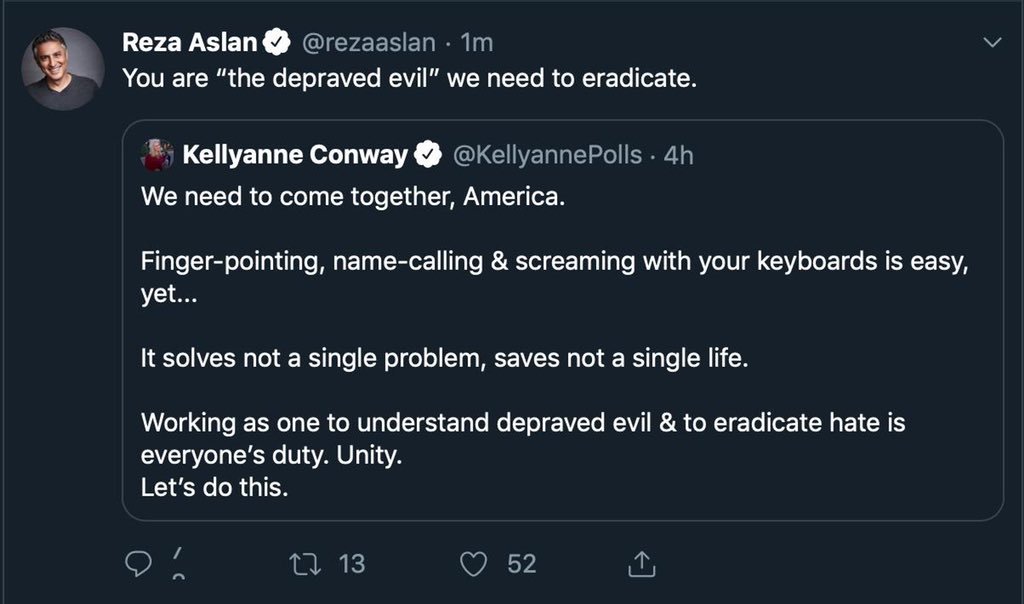This screenshot has width=1024, height=604.
Task: Open Reza Aslan's profile picture
Action: 63,68
